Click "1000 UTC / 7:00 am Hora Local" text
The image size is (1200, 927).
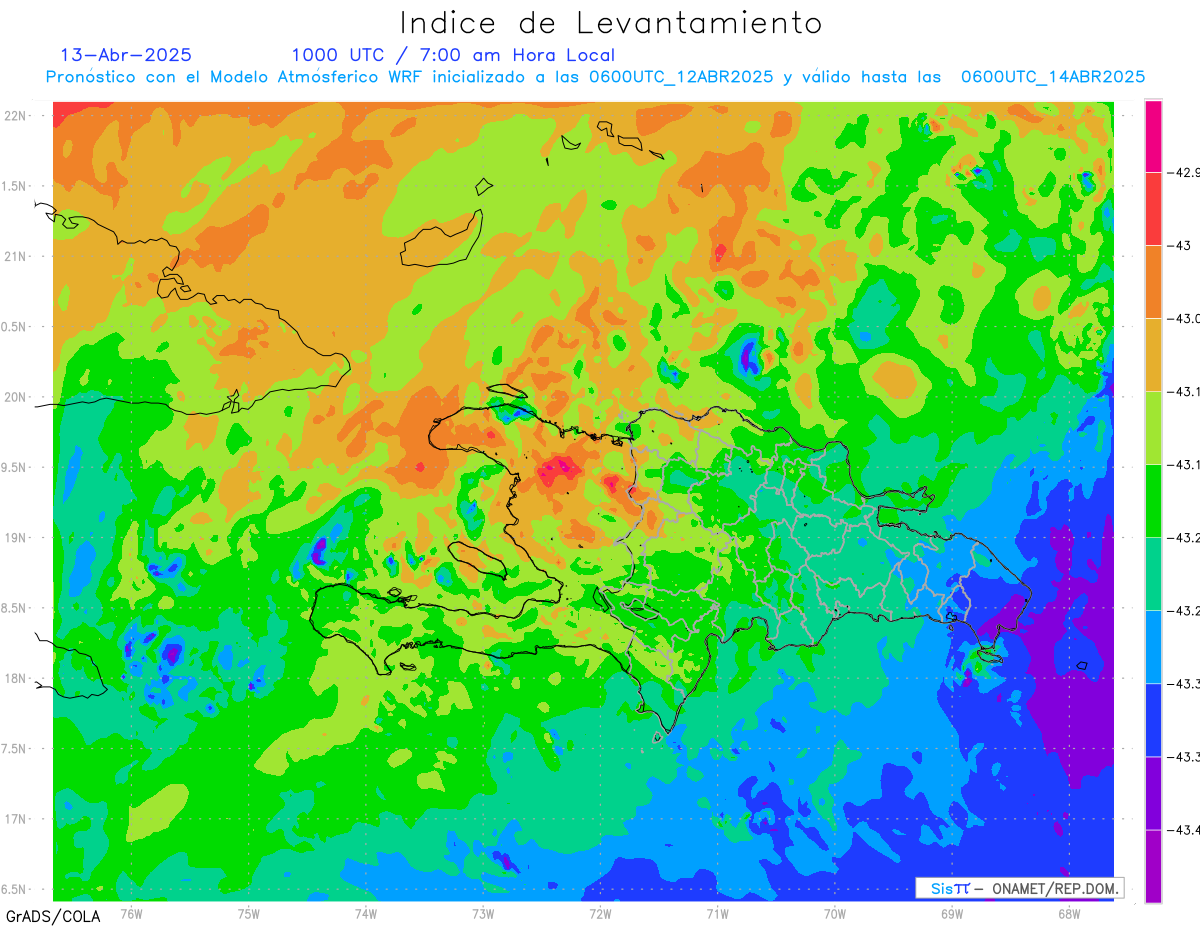(x=453, y=55)
